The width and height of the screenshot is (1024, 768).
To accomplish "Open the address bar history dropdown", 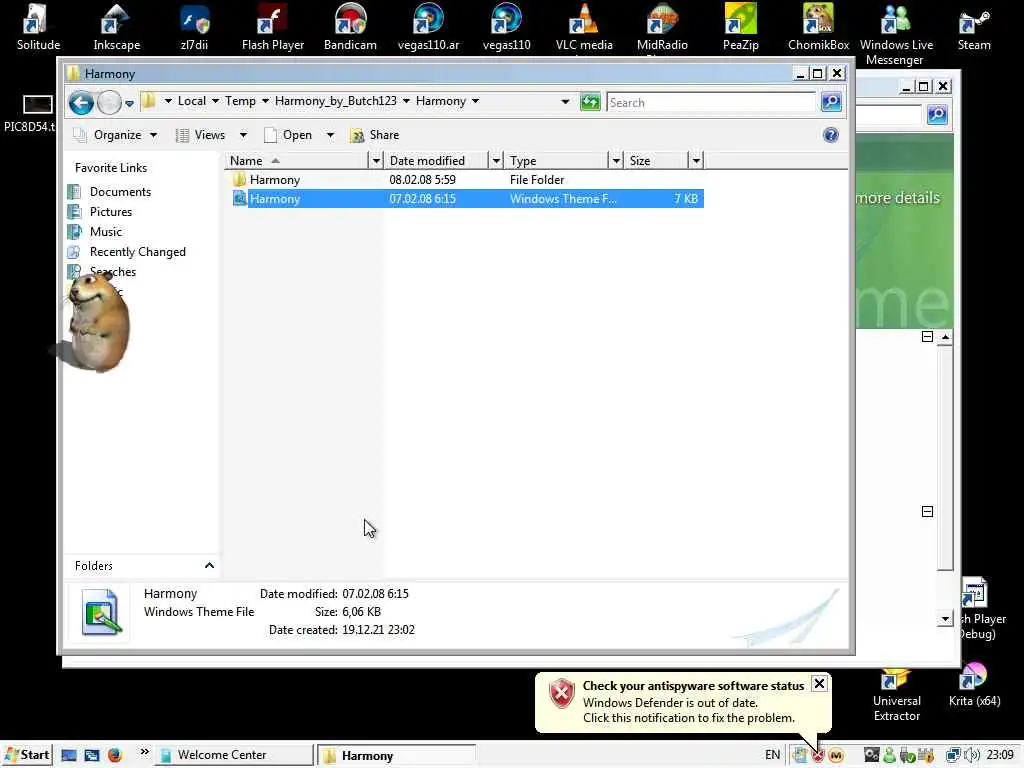I will (x=565, y=102).
